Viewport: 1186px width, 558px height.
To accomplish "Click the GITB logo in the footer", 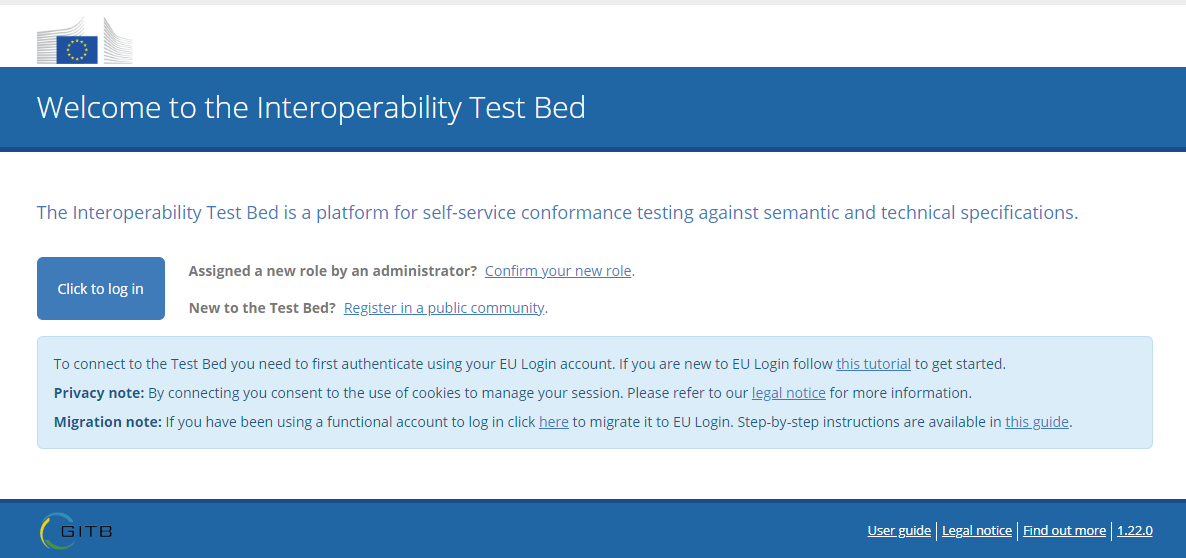I will pos(76,531).
